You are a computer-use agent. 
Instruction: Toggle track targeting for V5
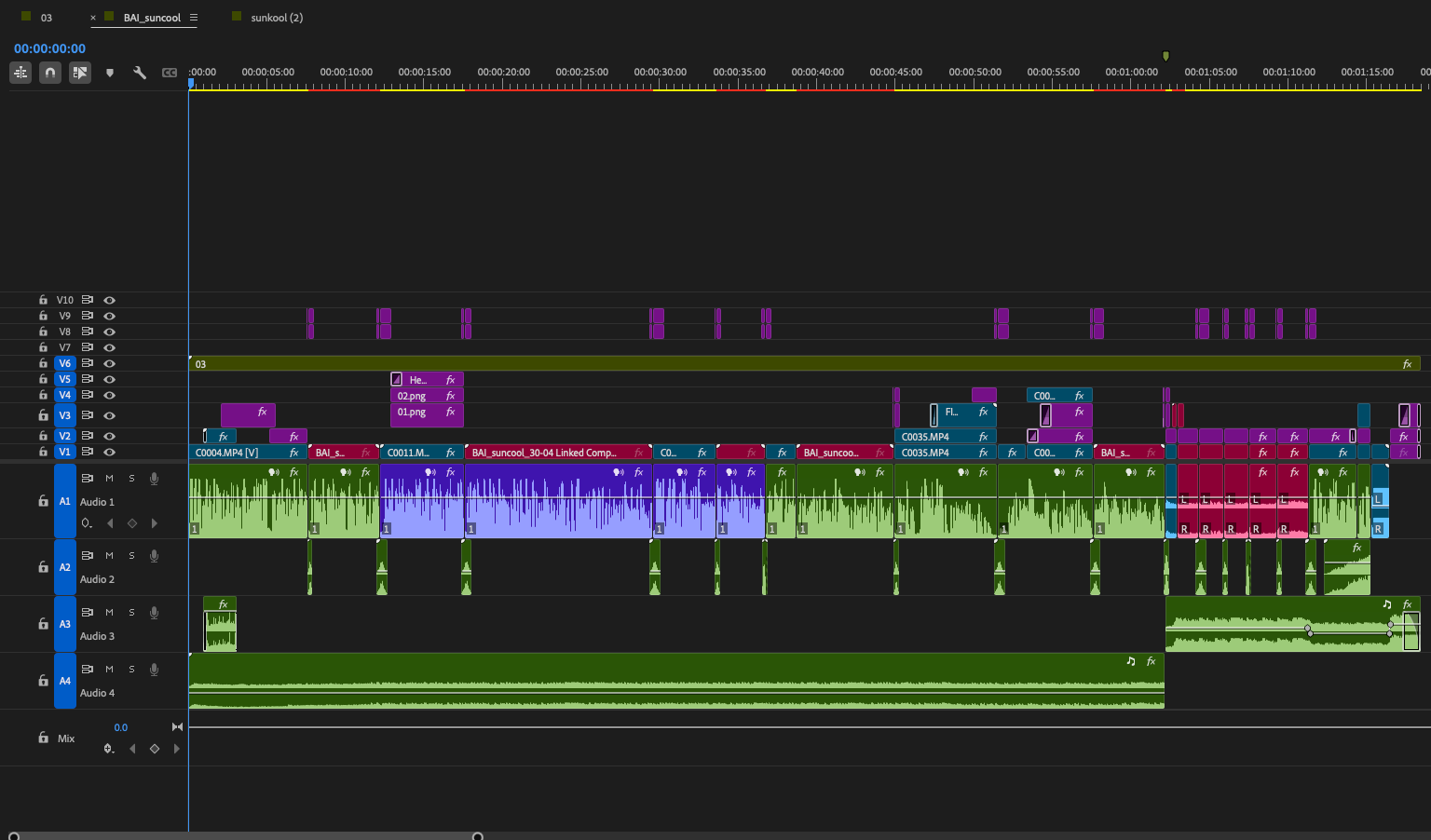(64, 379)
